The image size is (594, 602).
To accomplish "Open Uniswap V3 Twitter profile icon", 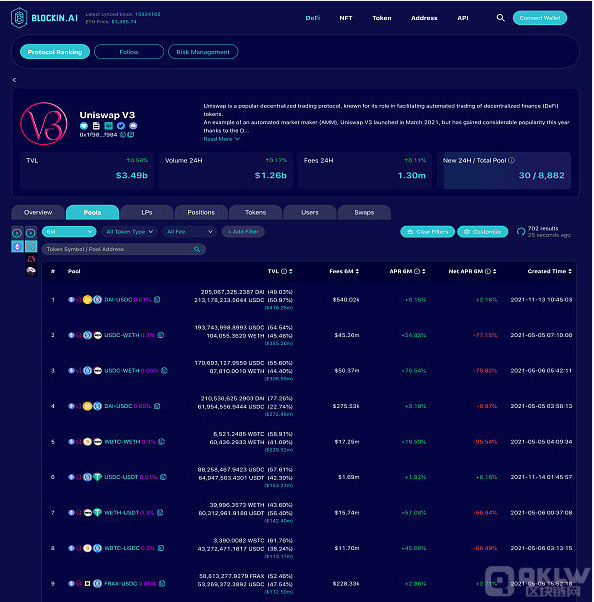I will [x=121, y=126].
